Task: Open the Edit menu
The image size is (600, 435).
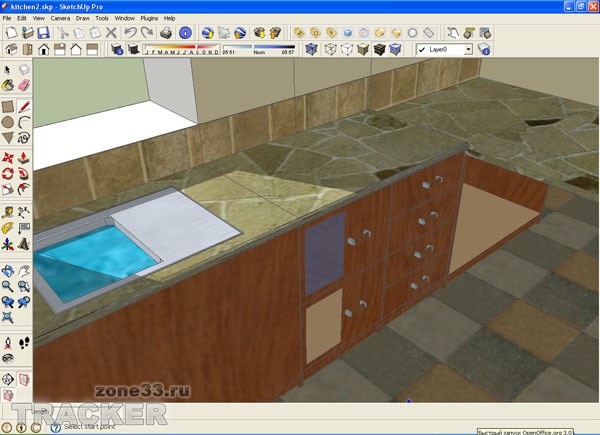Action: coord(21,18)
